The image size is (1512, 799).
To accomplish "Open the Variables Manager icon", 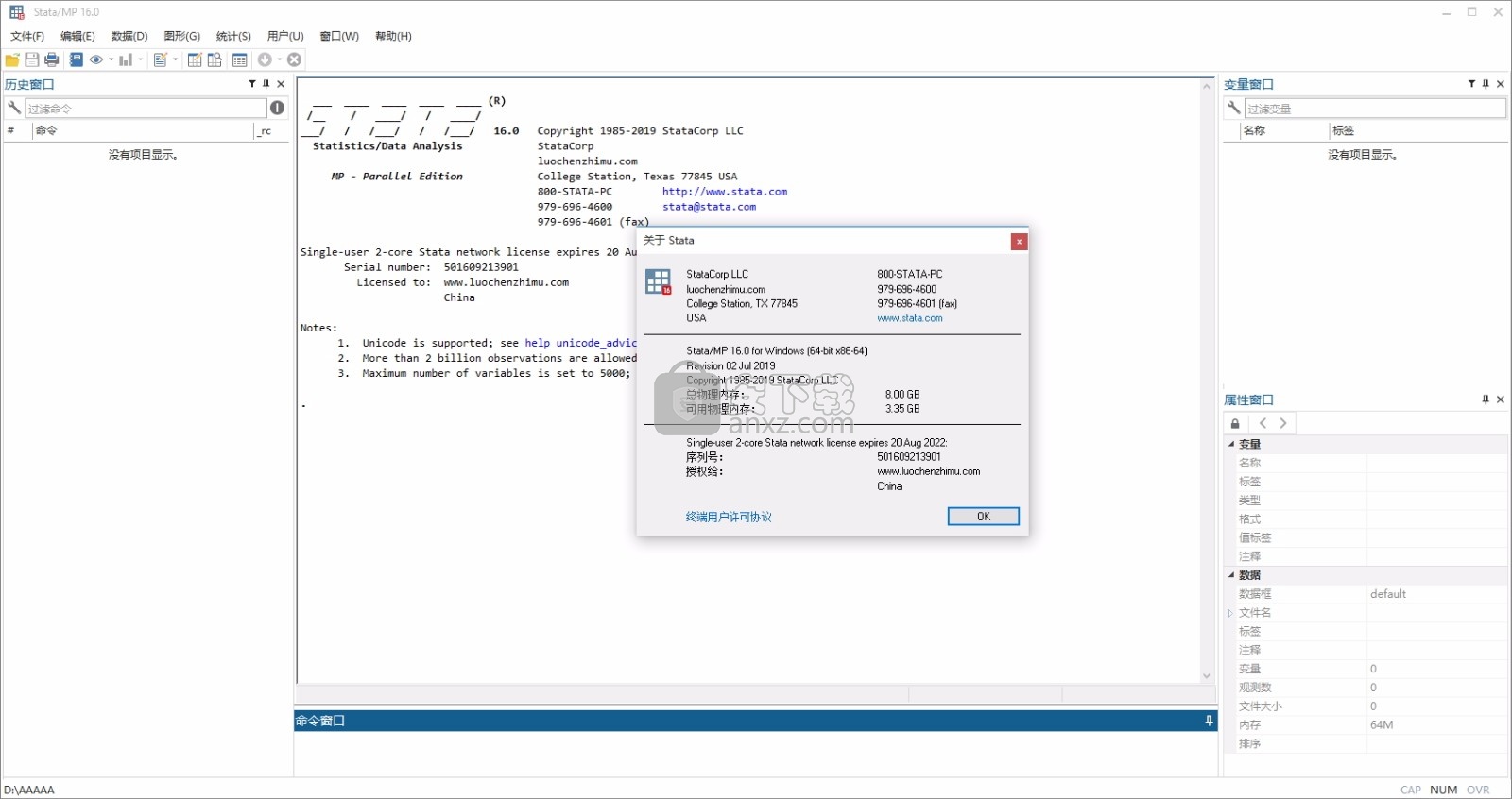I will pyautogui.click(x=240, y=59).
